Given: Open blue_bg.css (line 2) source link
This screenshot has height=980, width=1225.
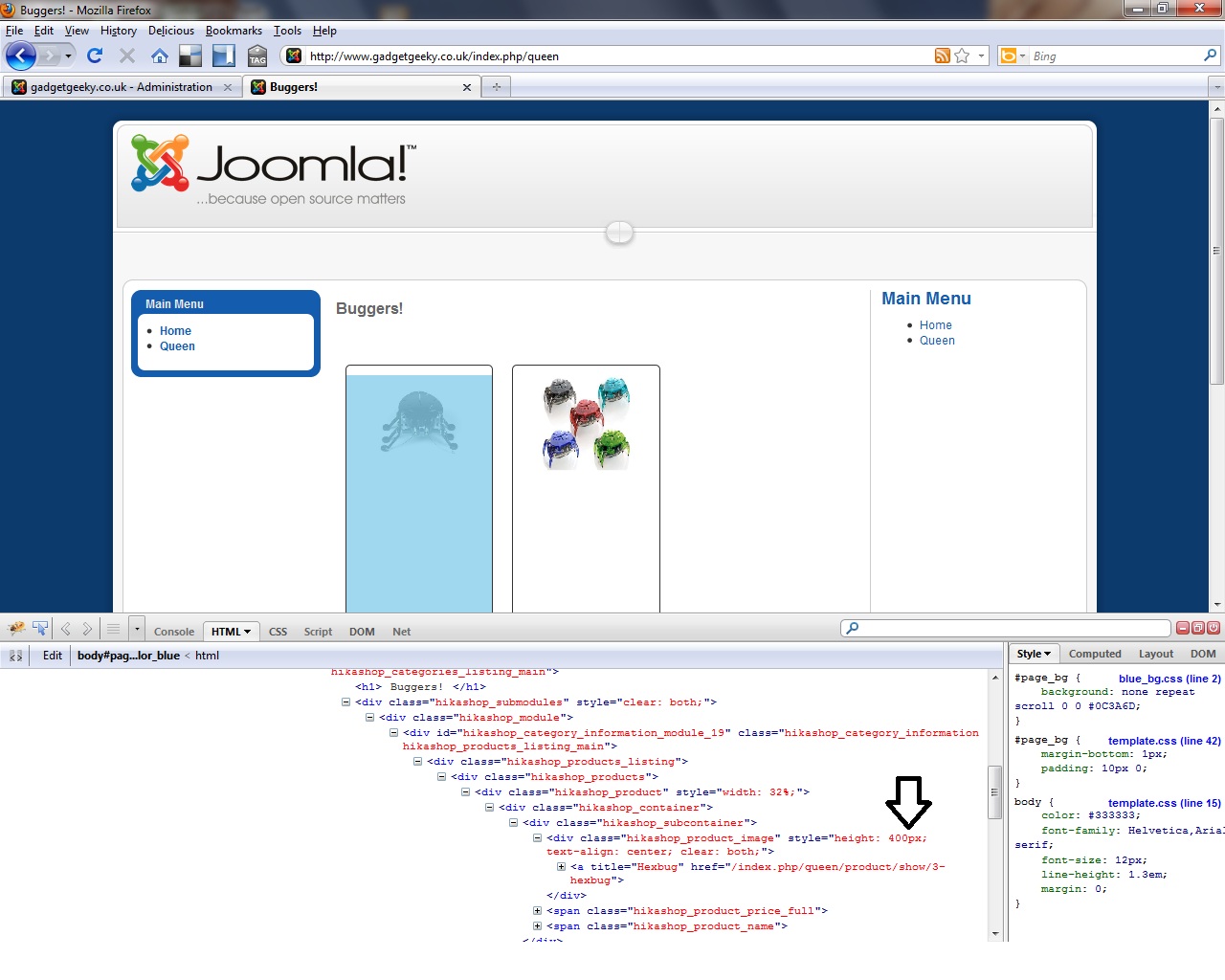Looking at the screenshot, I should [x=1169, y=679].
